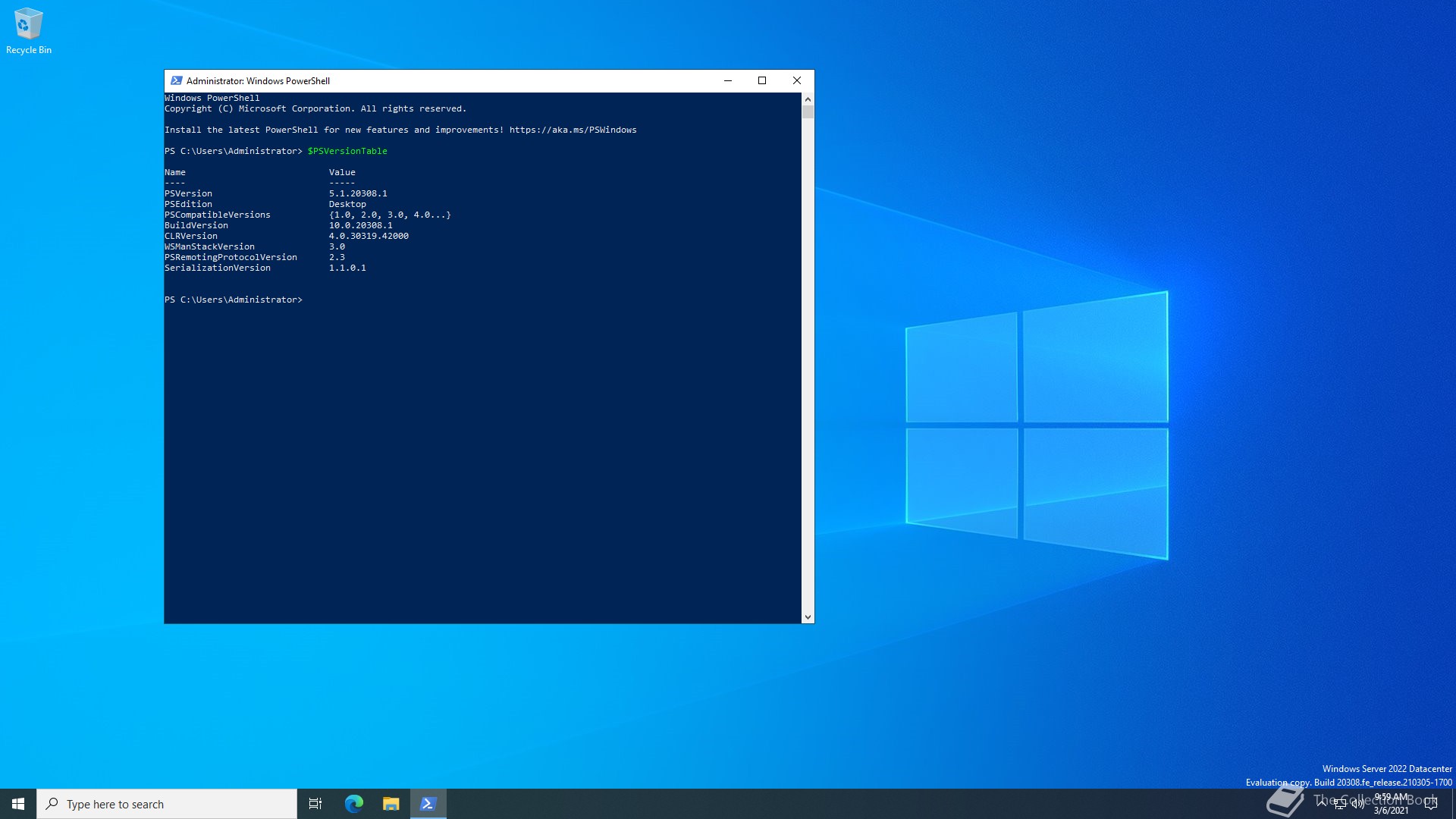Click the WSManStackVersion row name

coord(210,246)
